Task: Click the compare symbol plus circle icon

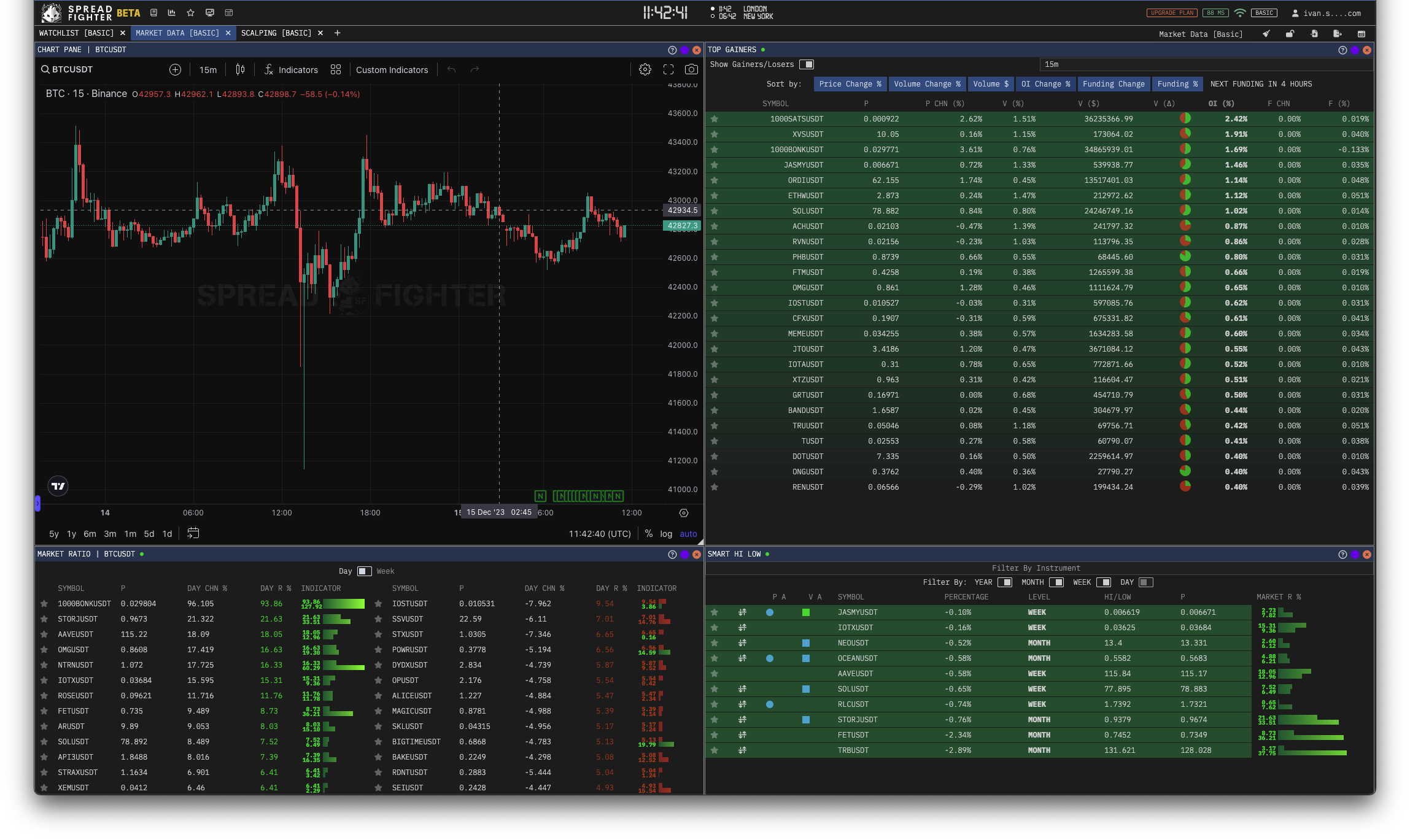Action: 175,70
